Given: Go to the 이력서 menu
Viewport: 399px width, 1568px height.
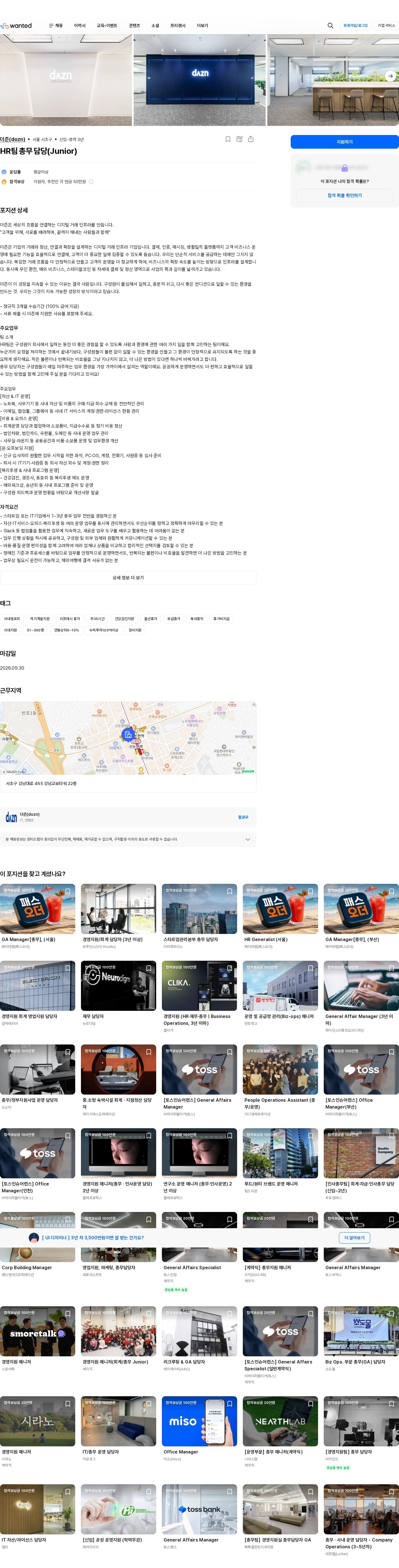Looking at the screenshot, I should click(x=80, y=26).
